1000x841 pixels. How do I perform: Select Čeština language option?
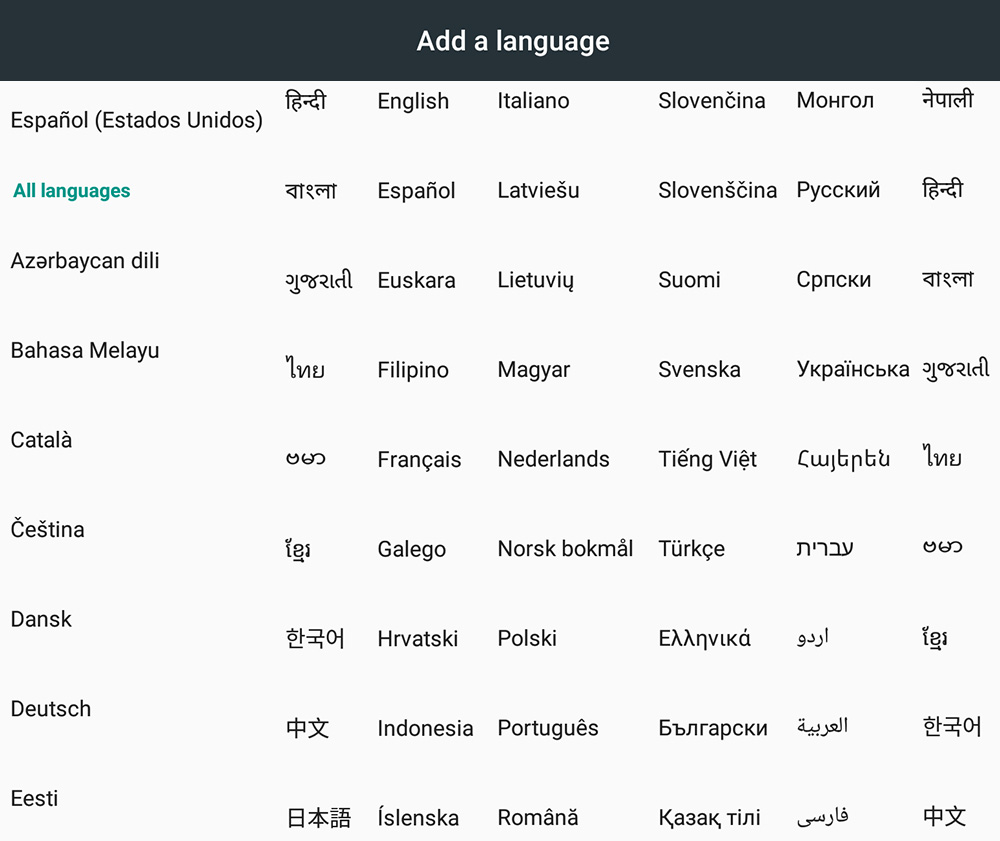[x=47, y=529]
